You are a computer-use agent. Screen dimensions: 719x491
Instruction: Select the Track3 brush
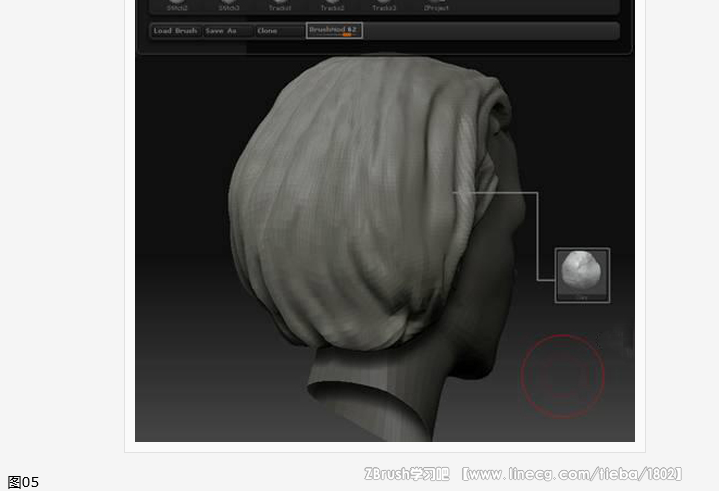pos(384,6)
